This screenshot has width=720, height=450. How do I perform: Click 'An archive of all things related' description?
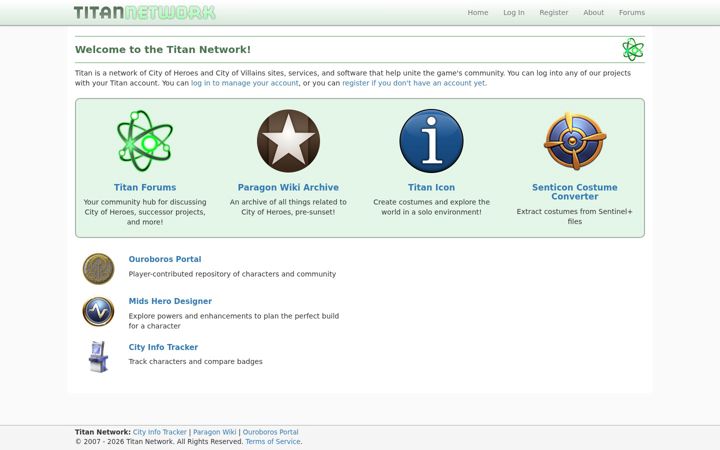click(288, 207)
